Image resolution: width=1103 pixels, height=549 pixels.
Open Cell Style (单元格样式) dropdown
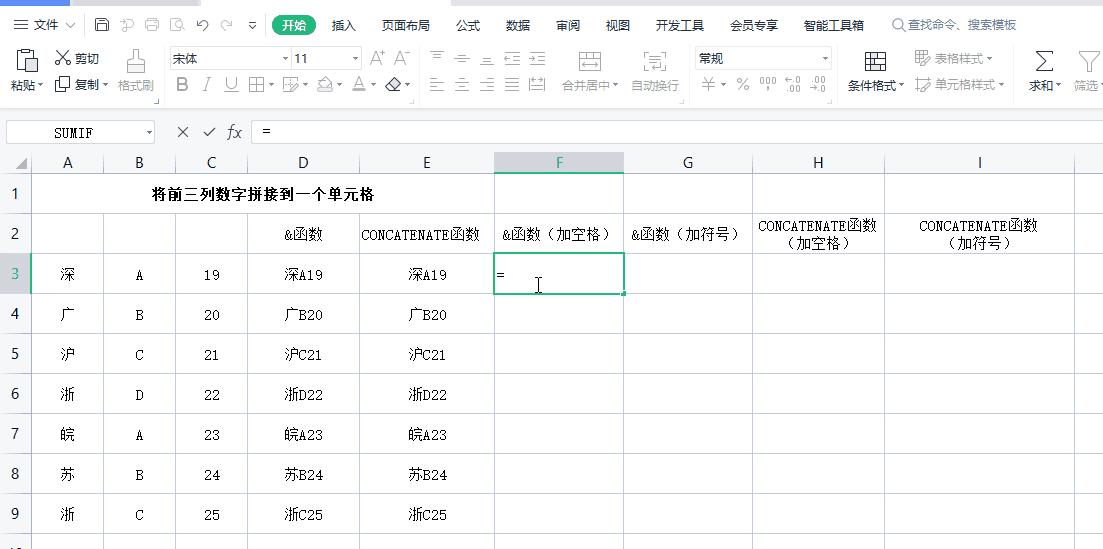pos(959,85)
